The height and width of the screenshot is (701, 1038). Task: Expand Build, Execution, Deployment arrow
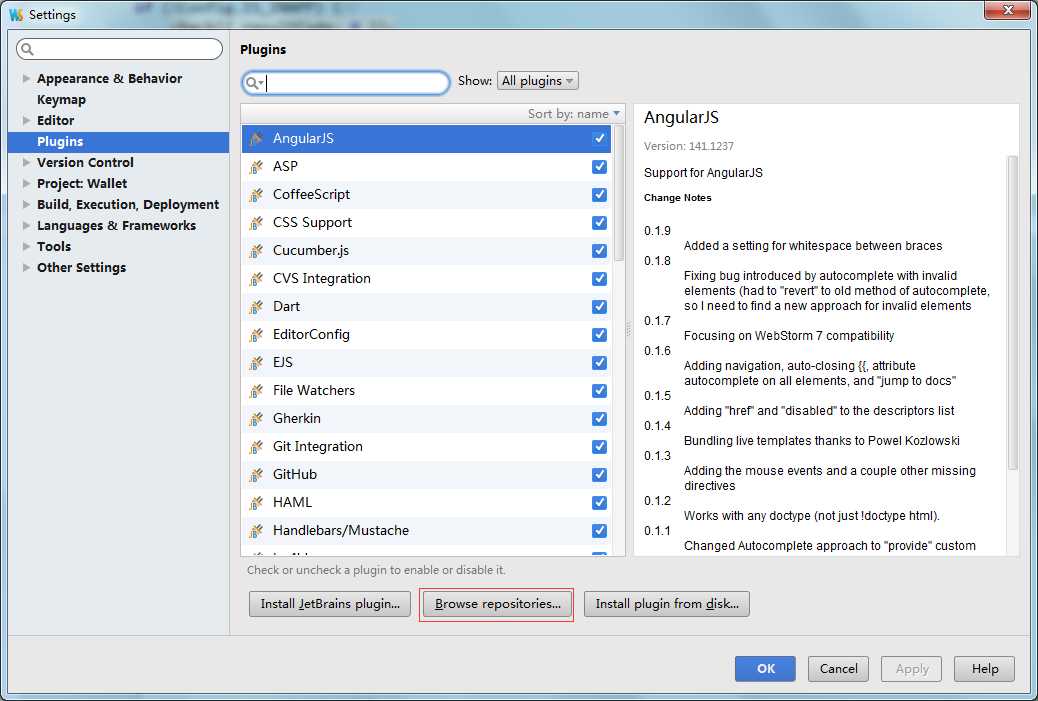click(x=26, y=205)
